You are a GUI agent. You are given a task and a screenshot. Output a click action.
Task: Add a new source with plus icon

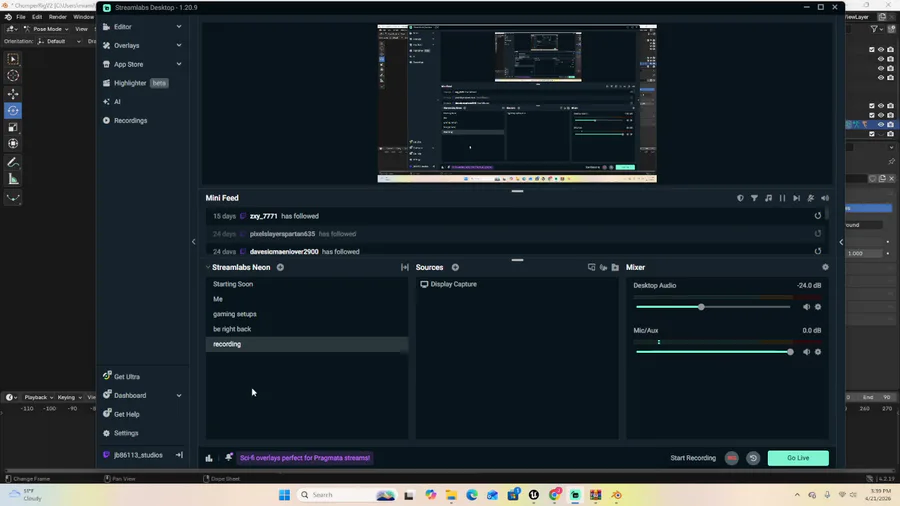pyautogui.click(x=455, y=267)
